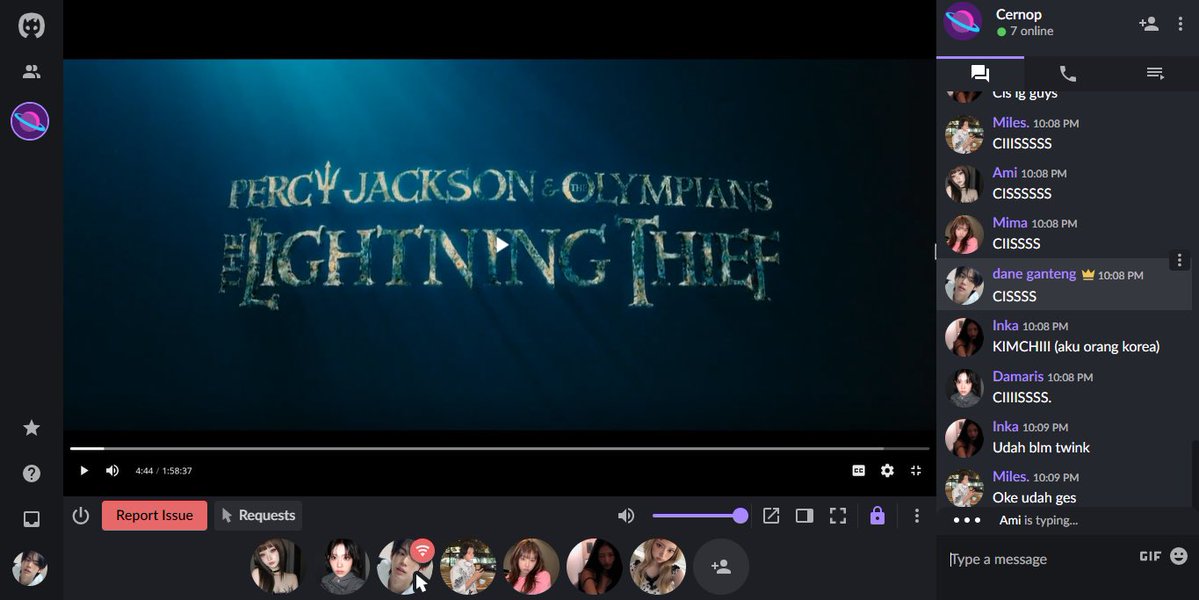Open the Hyperbeam home logo icon

(31, 25)
